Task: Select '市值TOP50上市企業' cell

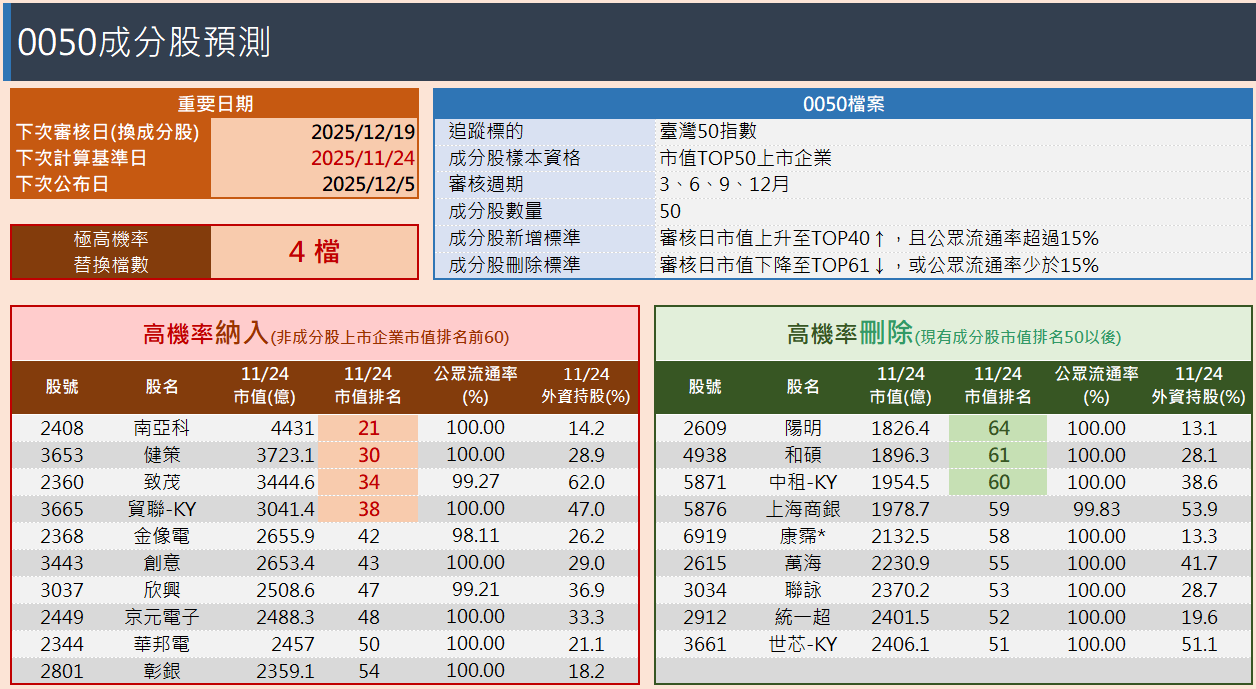Action: [x=745, y=158]
